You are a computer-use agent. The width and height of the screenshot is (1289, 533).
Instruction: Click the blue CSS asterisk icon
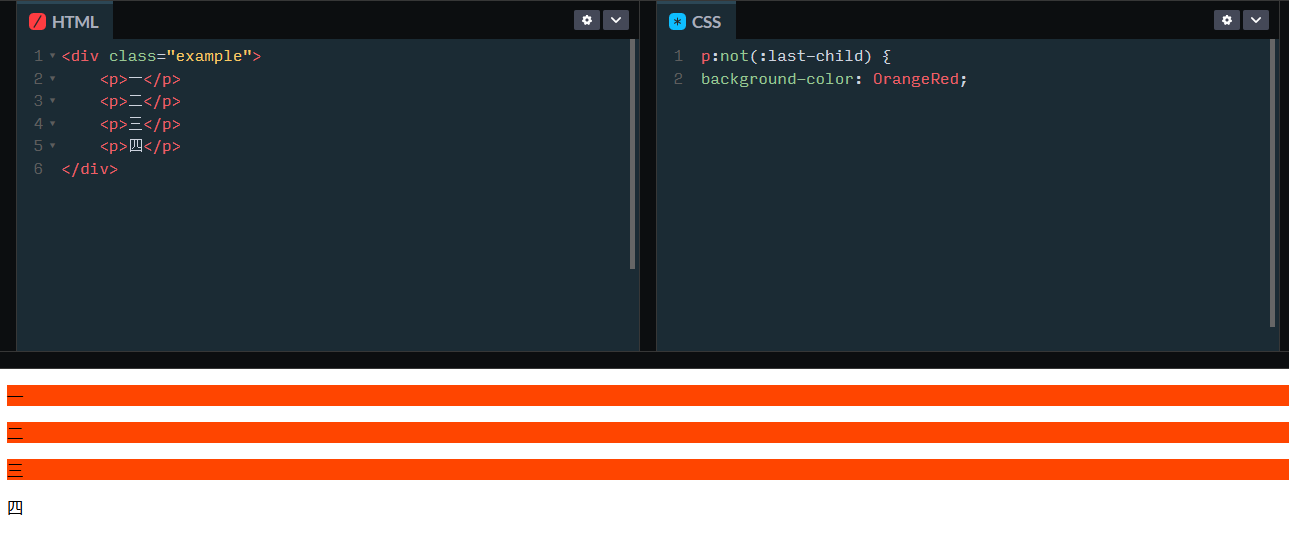click(678, 22)
